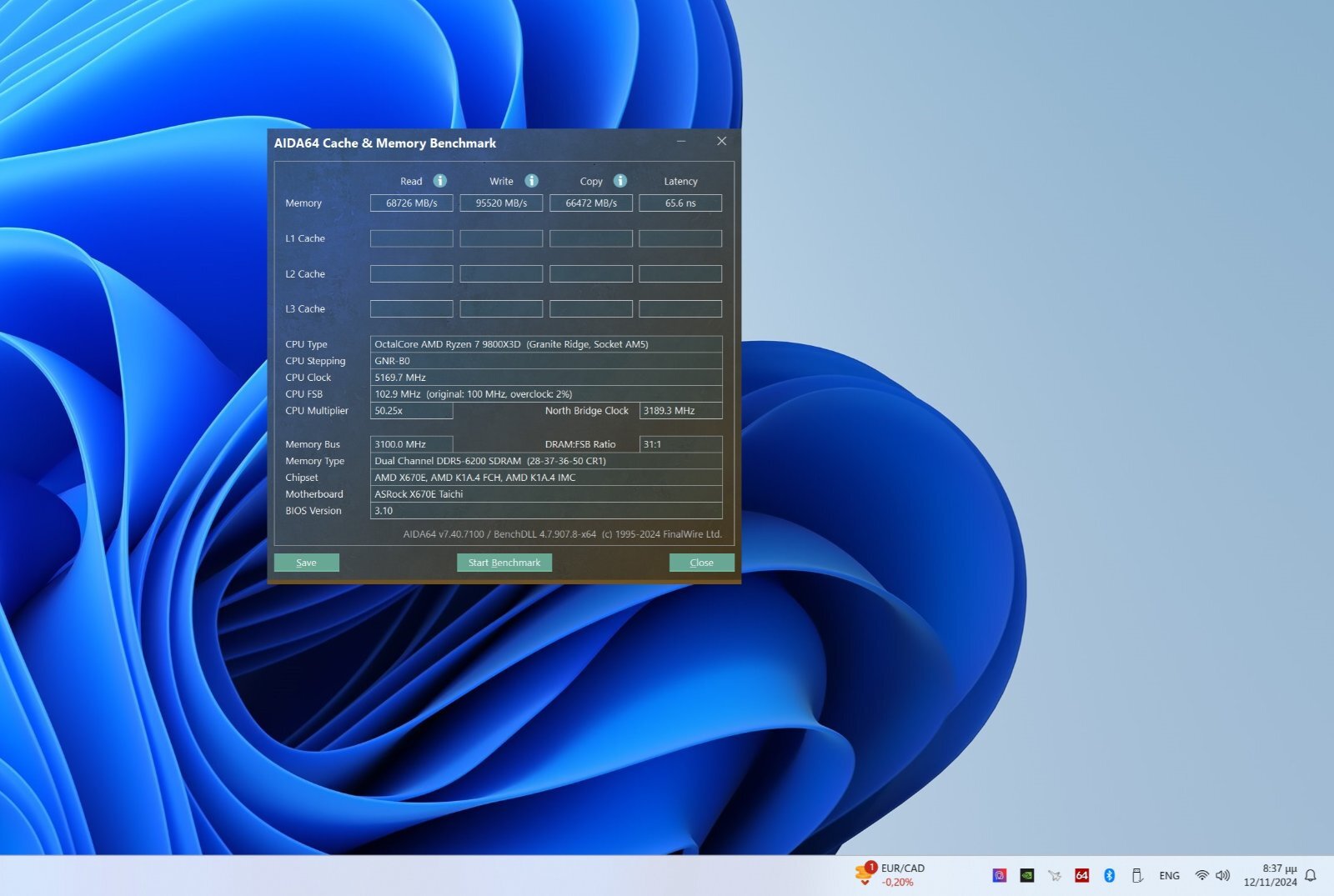The height and width of the screenshot is (896, 1334).
Task: Click the DRAM:FSB Ratio value 31:1
Action: pos(680,444)
